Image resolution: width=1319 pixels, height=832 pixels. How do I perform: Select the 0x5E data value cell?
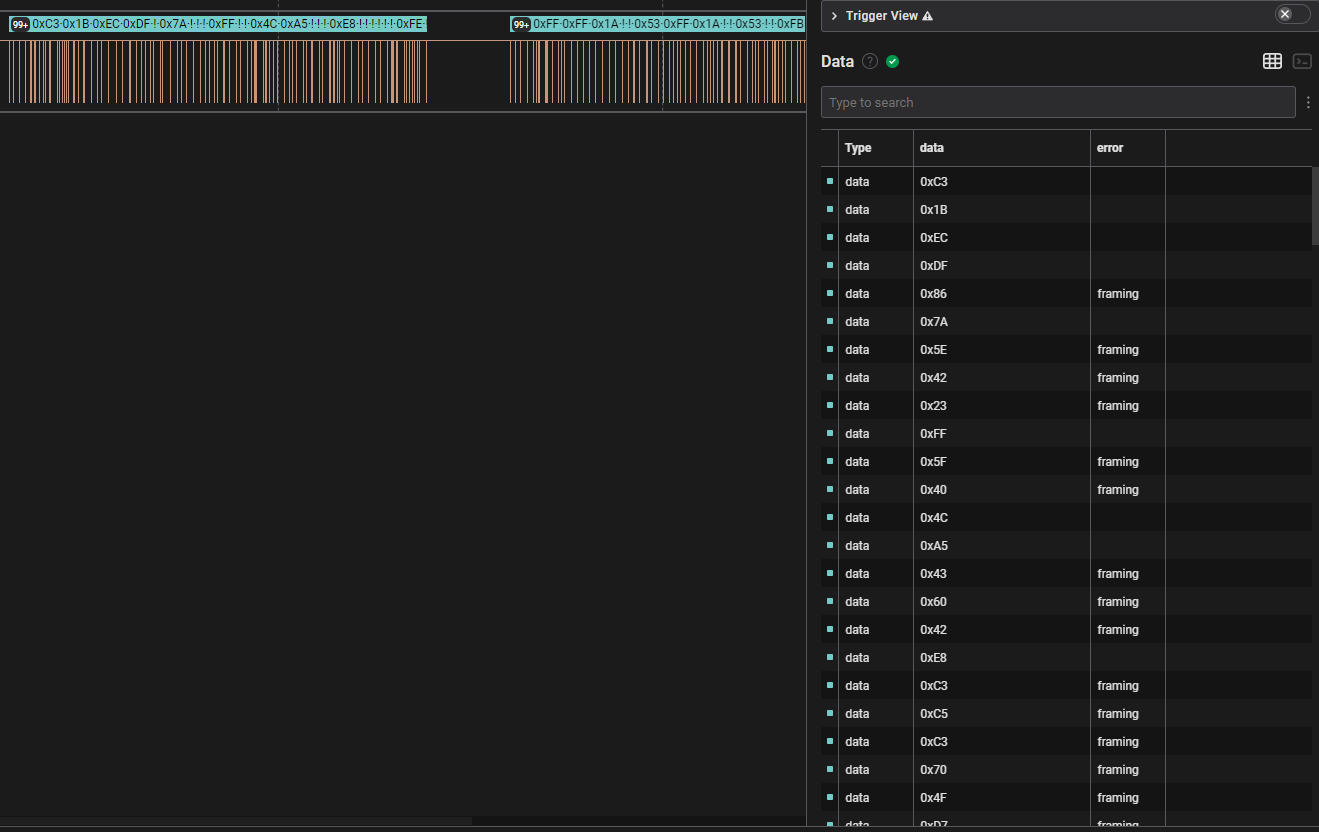pyautogui.click(x=1002, y=349)
